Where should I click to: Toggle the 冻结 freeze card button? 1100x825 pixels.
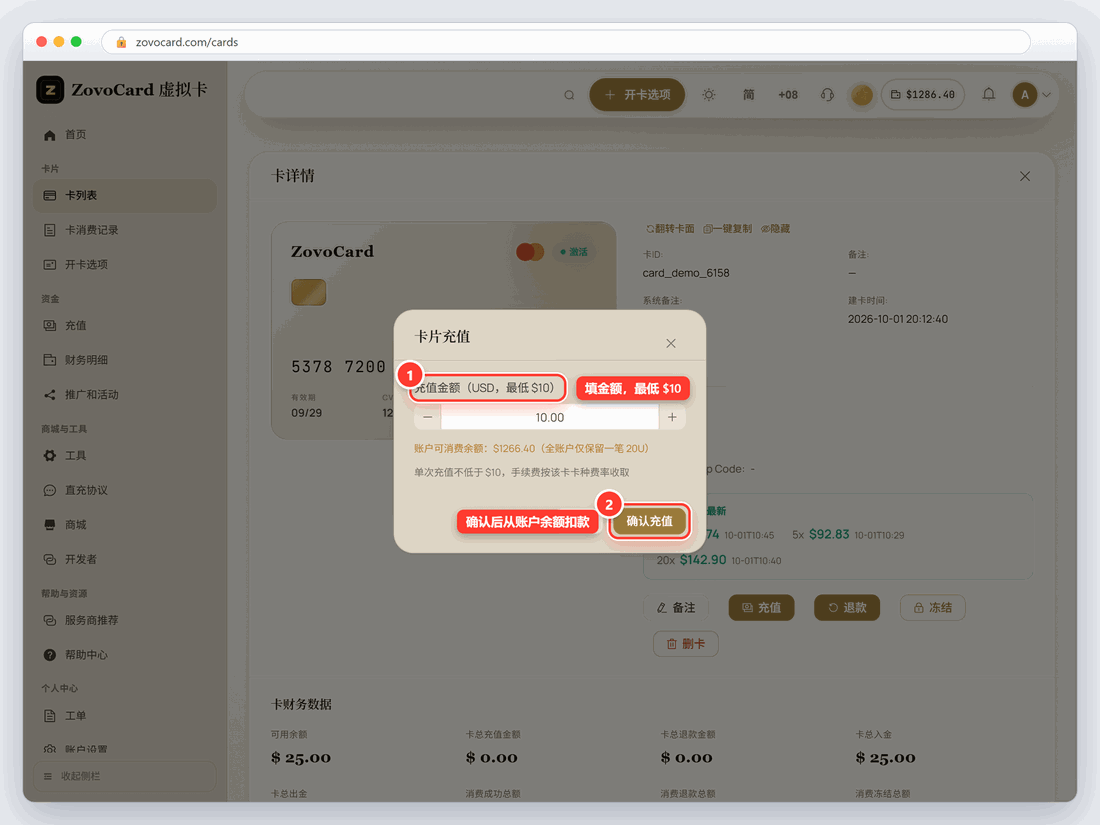click(x=932, y=608)
